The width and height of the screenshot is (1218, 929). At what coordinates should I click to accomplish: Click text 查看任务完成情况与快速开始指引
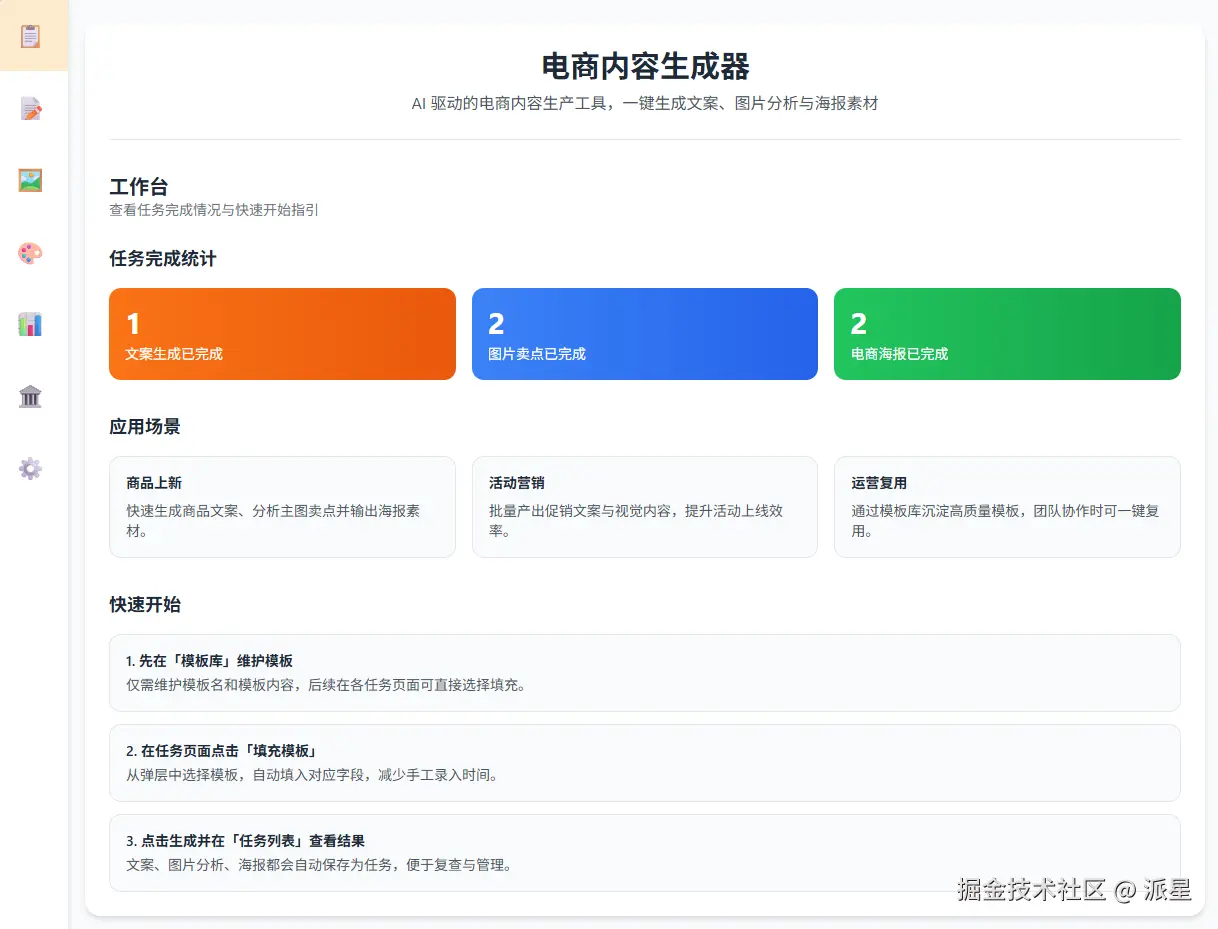[214, 211]
